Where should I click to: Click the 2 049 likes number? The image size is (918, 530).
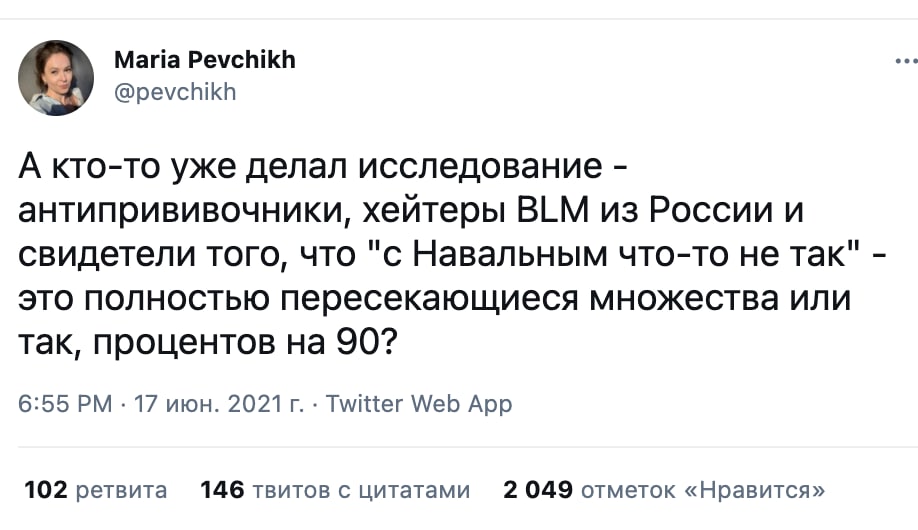pos(538,490)
